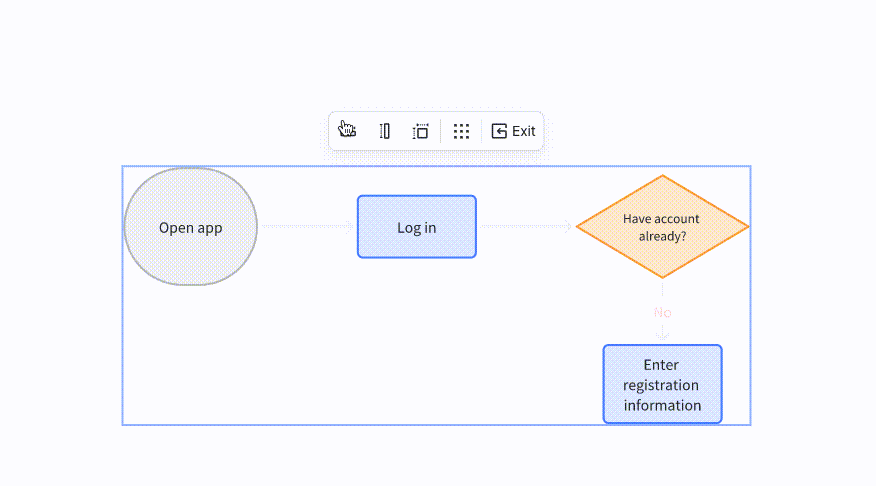Select the gray Open app circle
This screenshot has width=876, height=486.
click(x=191, y=227)
